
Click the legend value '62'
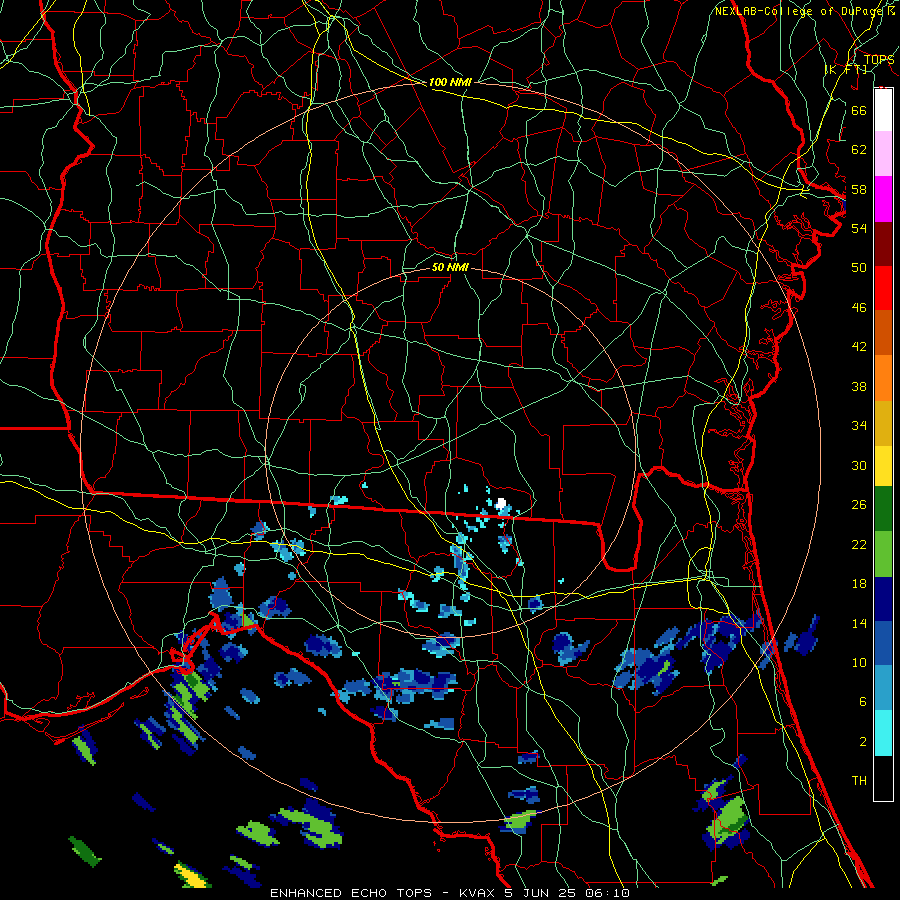[859, 150]
